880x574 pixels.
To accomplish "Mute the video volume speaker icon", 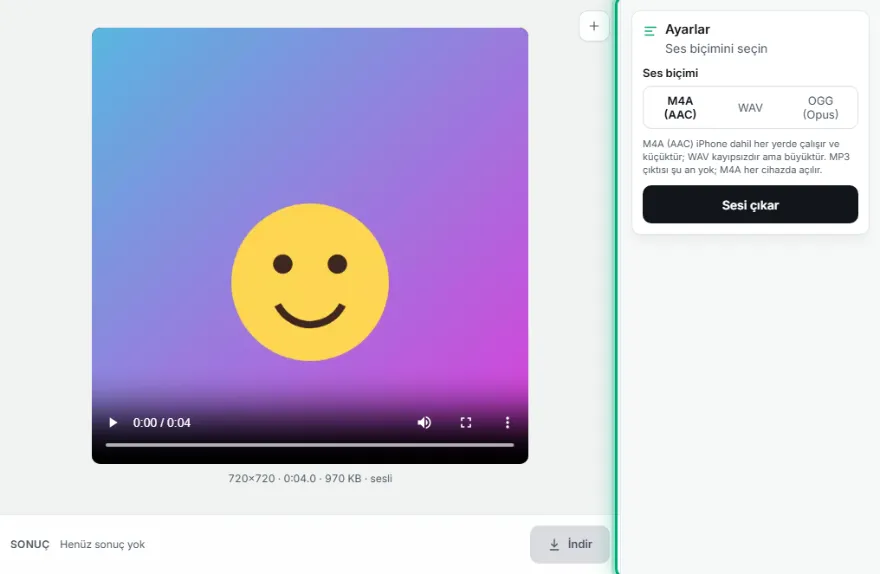I will (x=424, y=423).
